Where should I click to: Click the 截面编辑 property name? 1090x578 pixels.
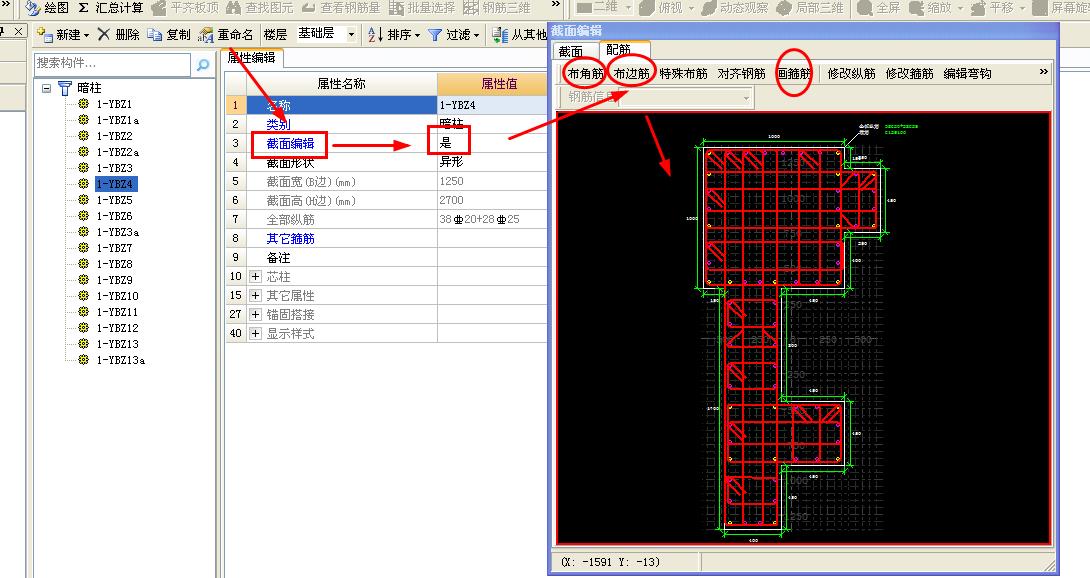coord(291,143)
